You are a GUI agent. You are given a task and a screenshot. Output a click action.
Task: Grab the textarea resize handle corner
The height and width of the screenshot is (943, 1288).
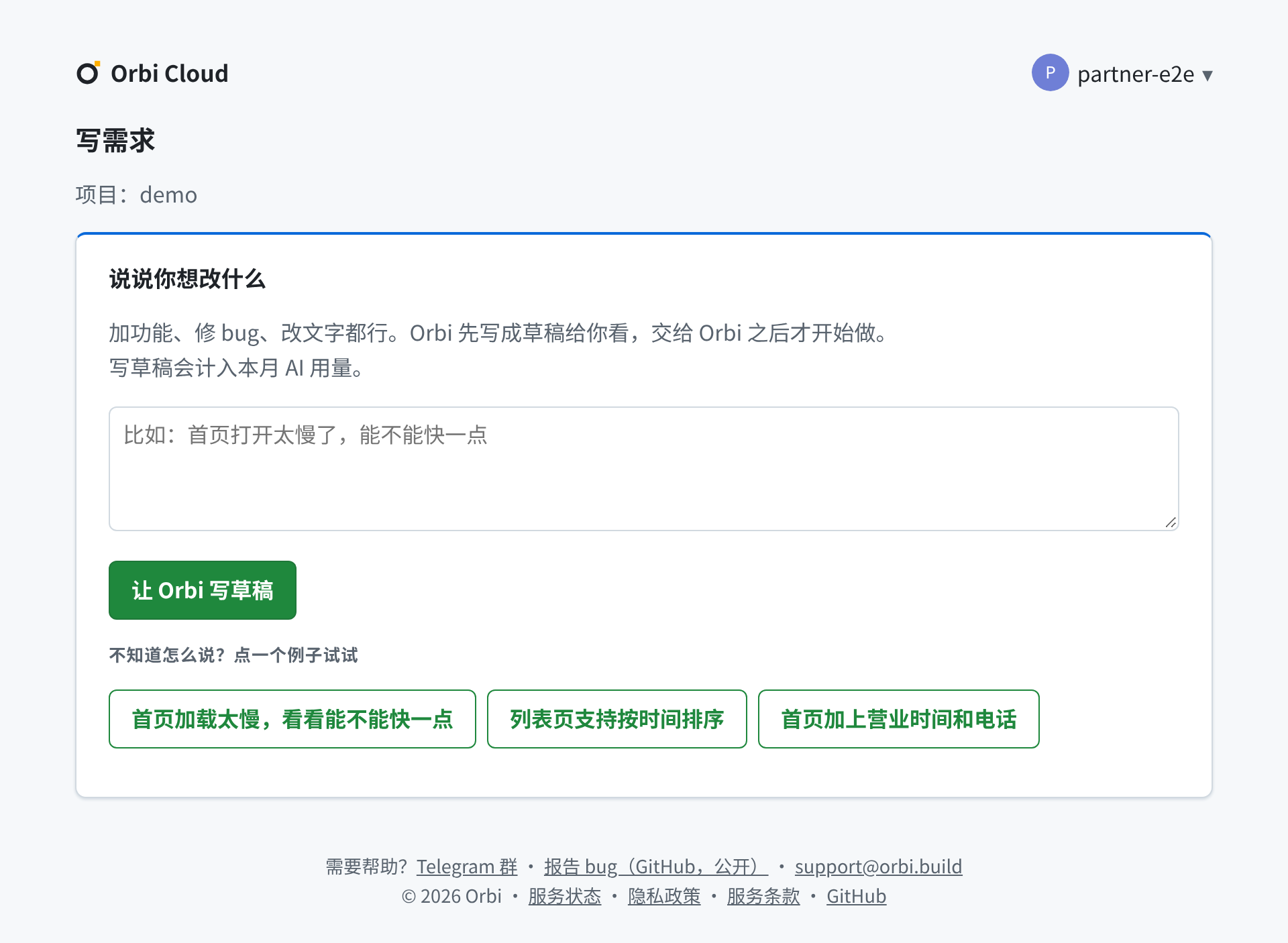tap(1171, 522)
